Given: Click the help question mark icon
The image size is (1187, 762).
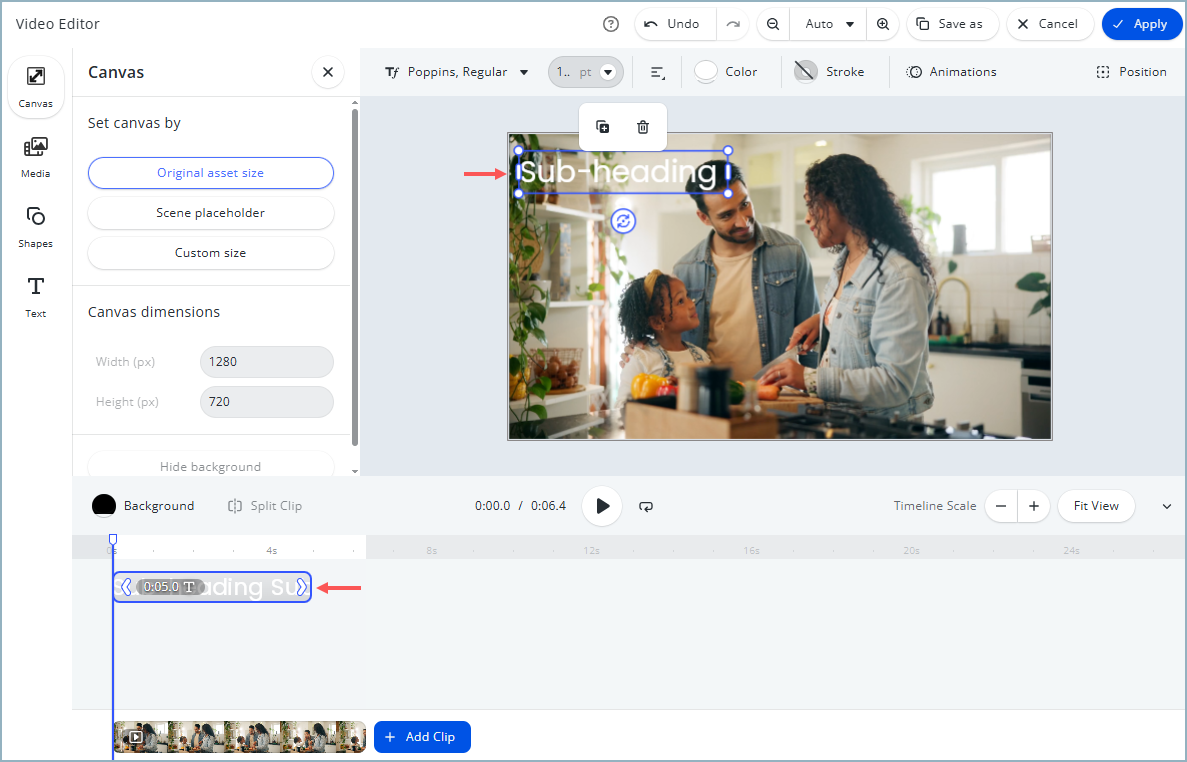Looking at the screenshot, I should coord(611,24).
